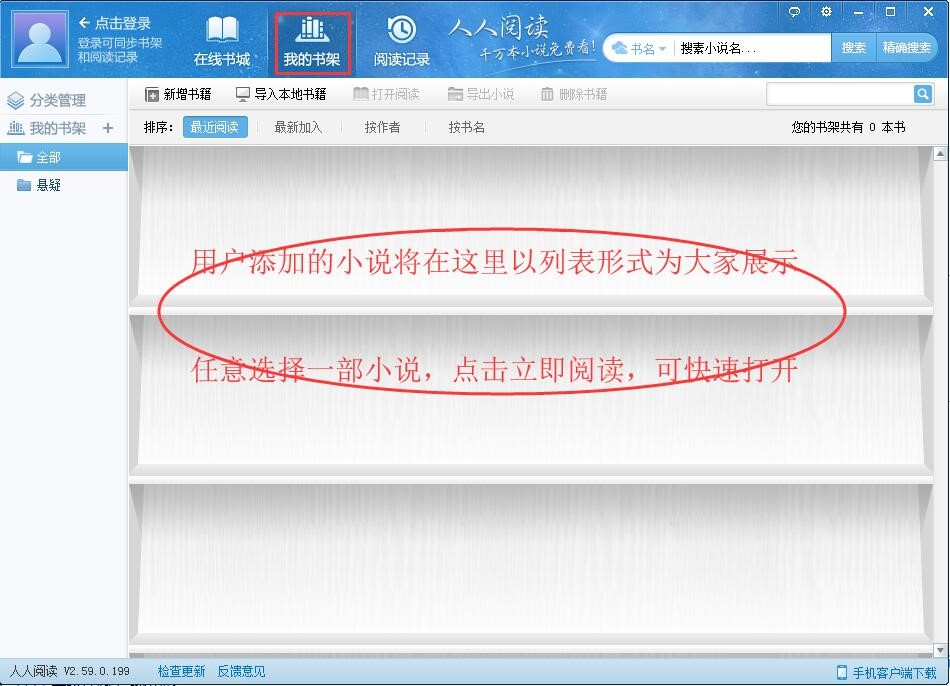Minimize the 人人阅读 window
Image resolution: width=950 pixels, height=686 pixels.
pos(858,12)
